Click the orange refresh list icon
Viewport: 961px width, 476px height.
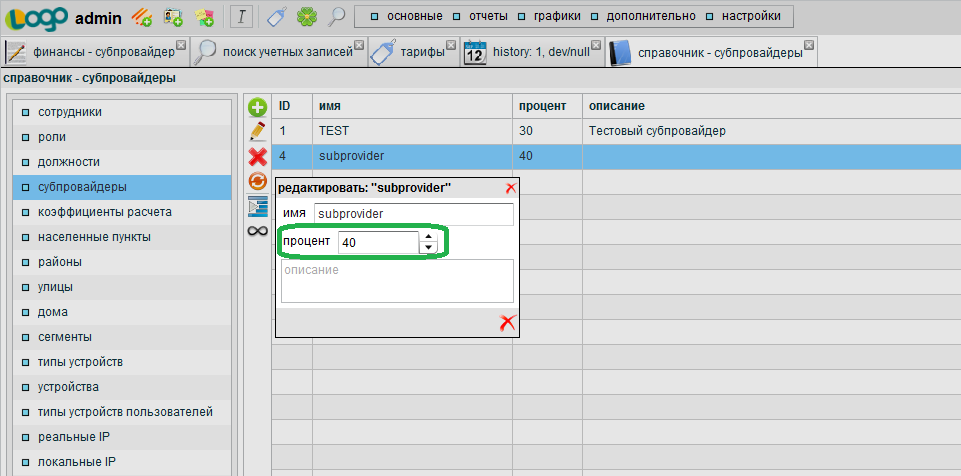(x=257, y=181)
